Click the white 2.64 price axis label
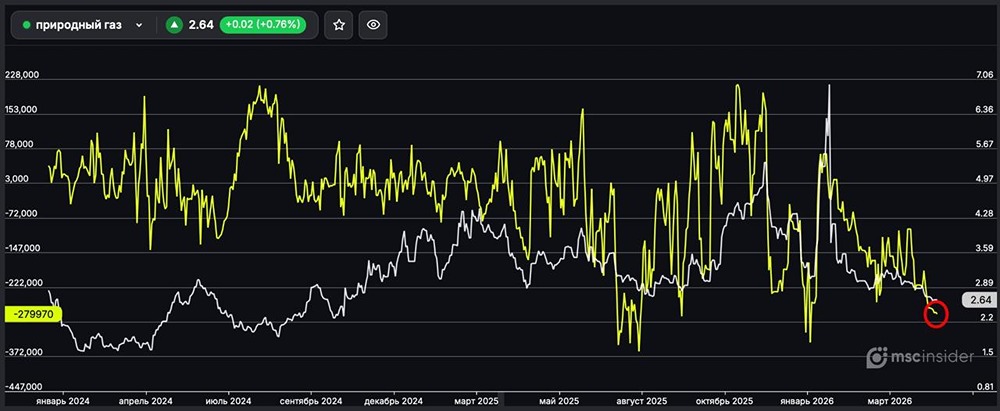1000x411 pixels. tap(979, 299)
